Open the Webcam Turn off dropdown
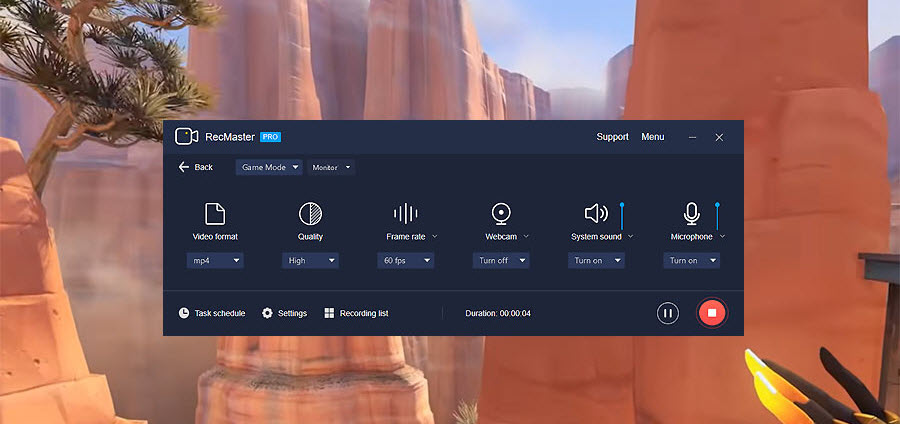 [x=501, y=260]
